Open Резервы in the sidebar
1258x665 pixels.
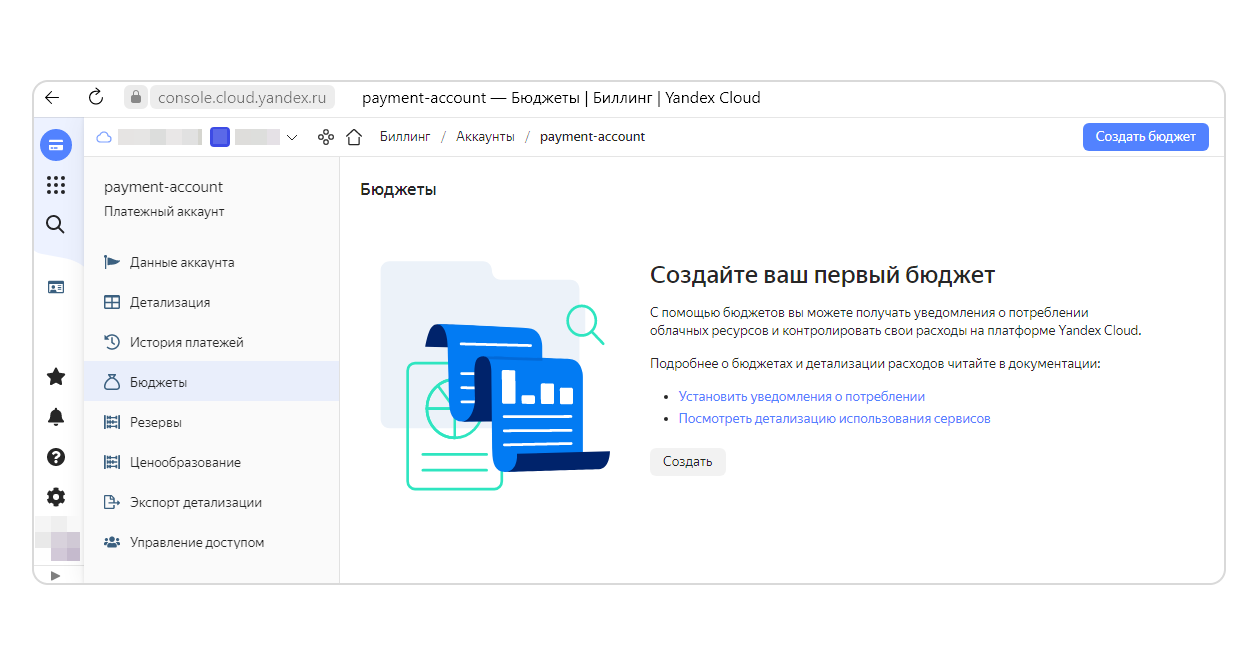click(211, 422)
